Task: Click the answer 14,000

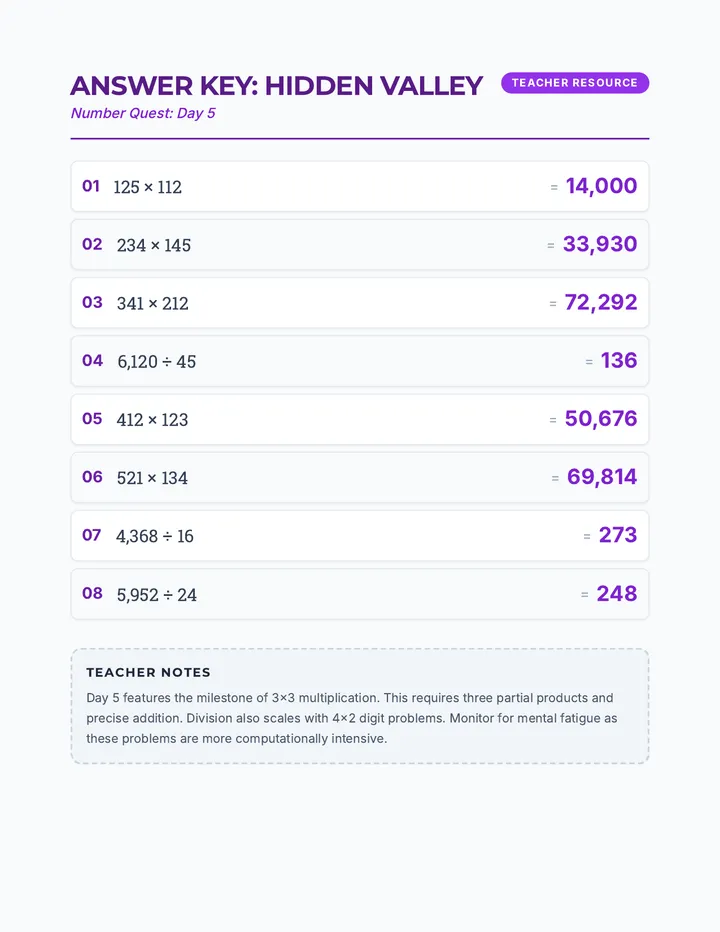Action: click(601, 186)
